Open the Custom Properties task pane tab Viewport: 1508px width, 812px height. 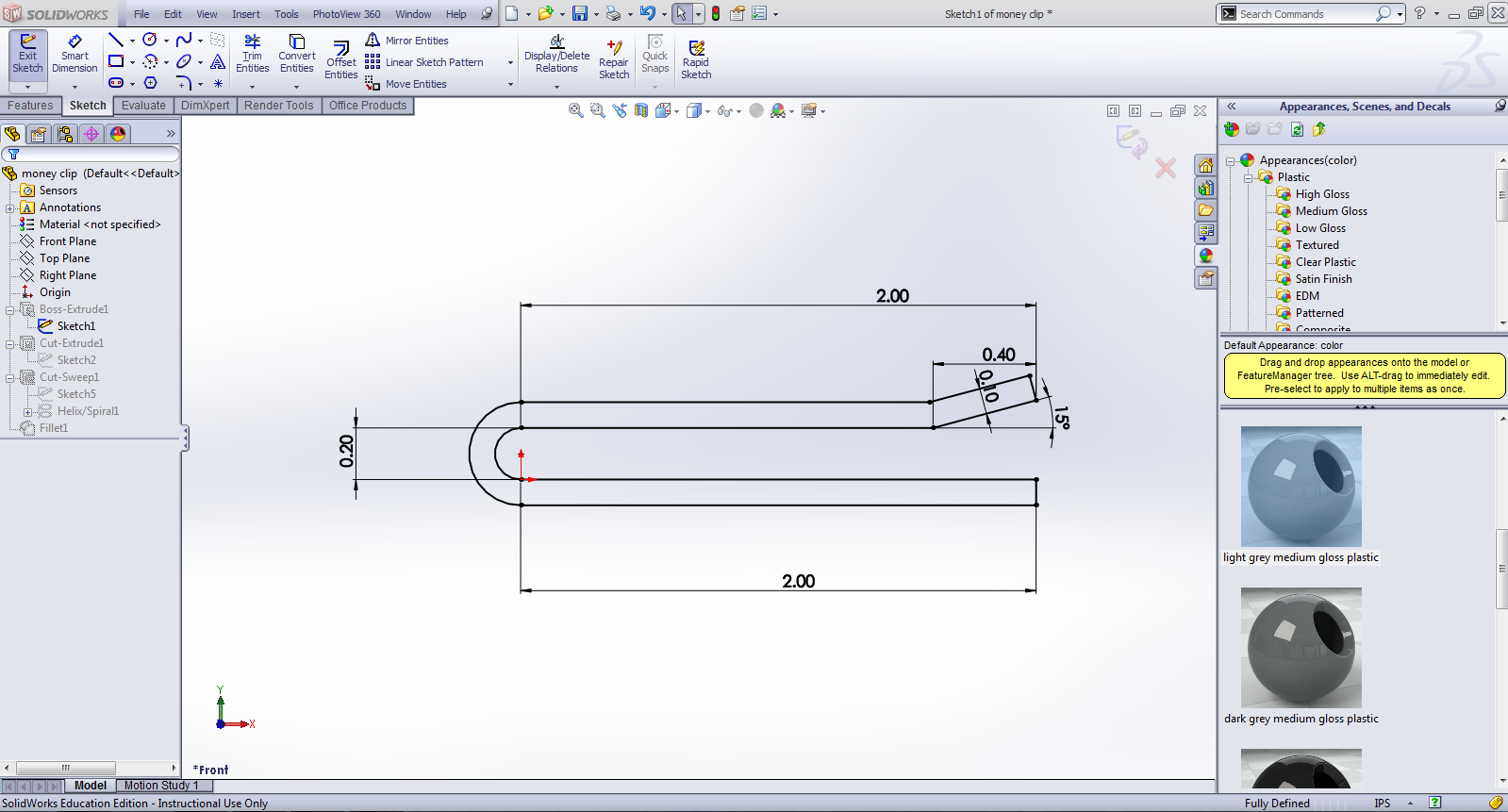(x=1205, y=278)
